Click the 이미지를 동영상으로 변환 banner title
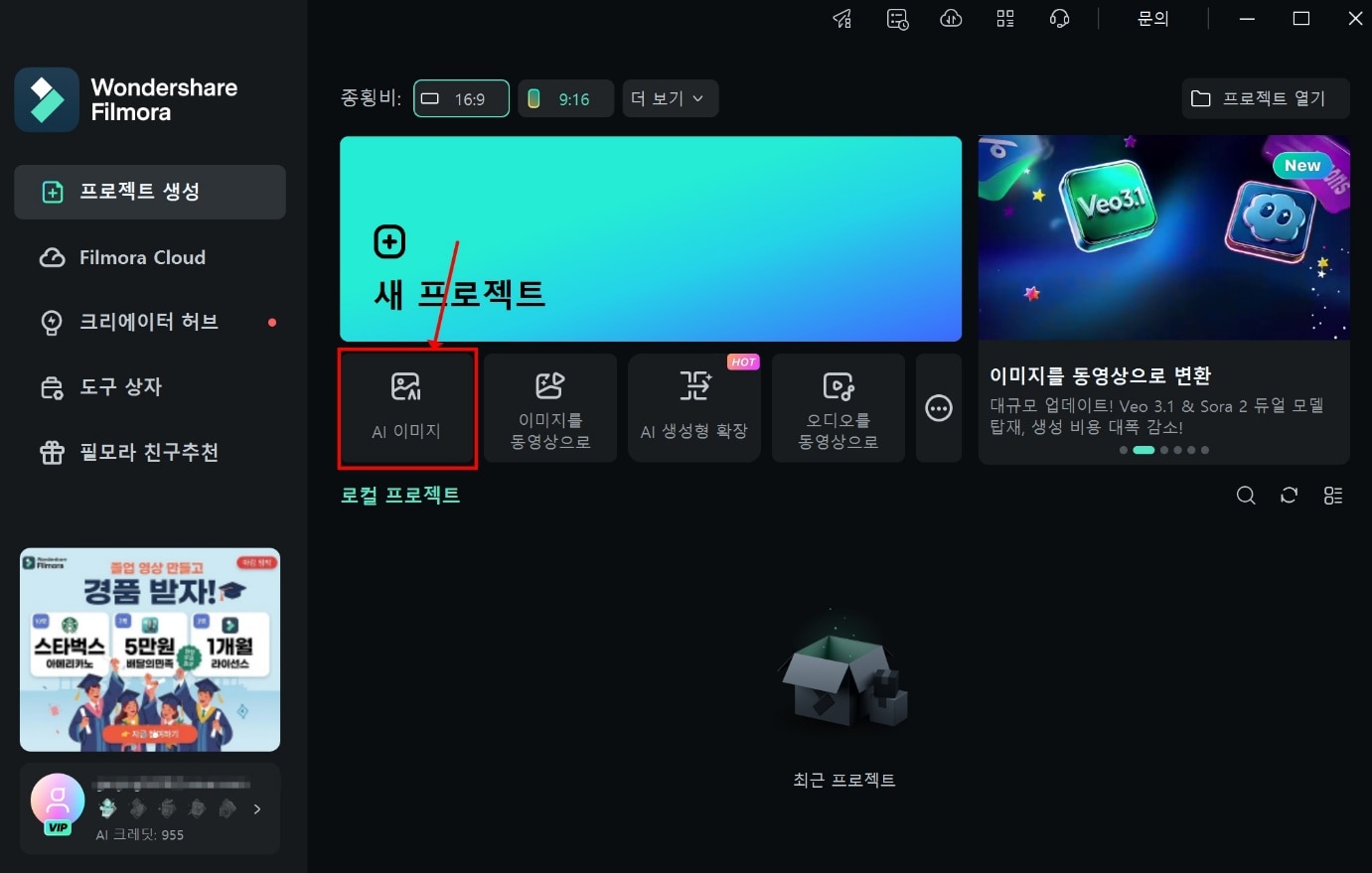The image size is (1372, 873). click(x=1101, y=375)
